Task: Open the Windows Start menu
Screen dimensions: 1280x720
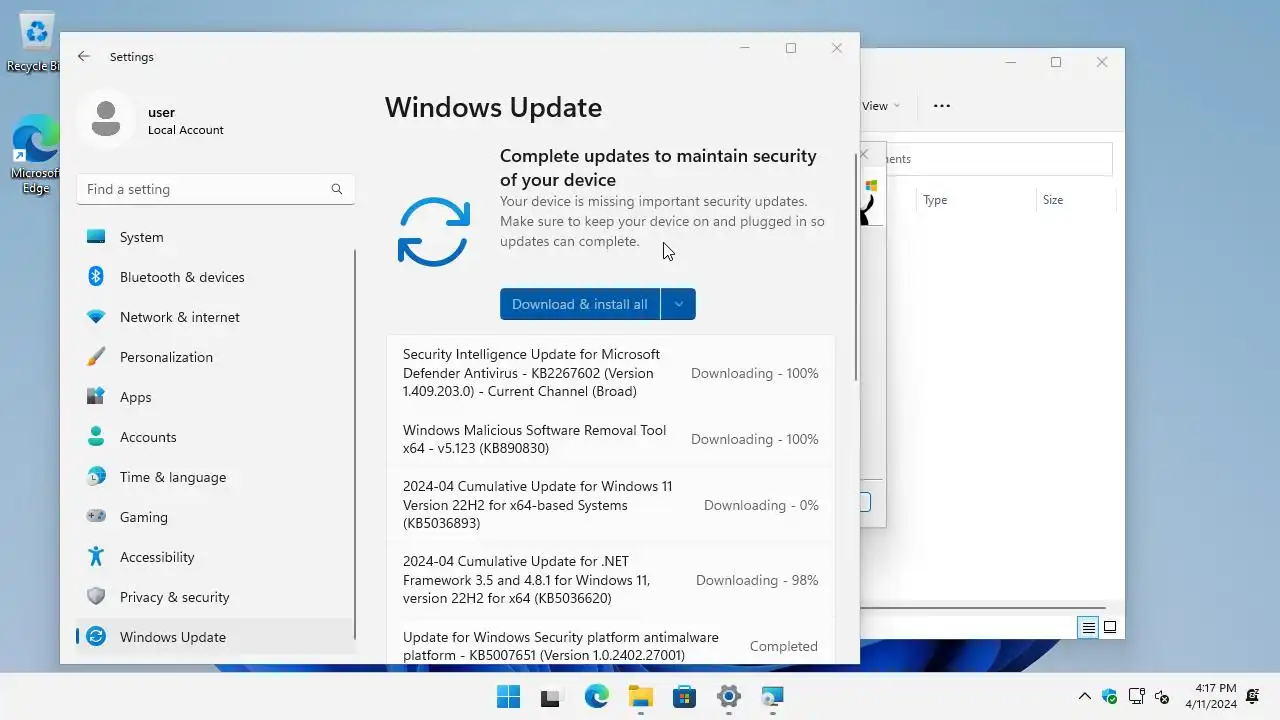Action: (508, 697)
